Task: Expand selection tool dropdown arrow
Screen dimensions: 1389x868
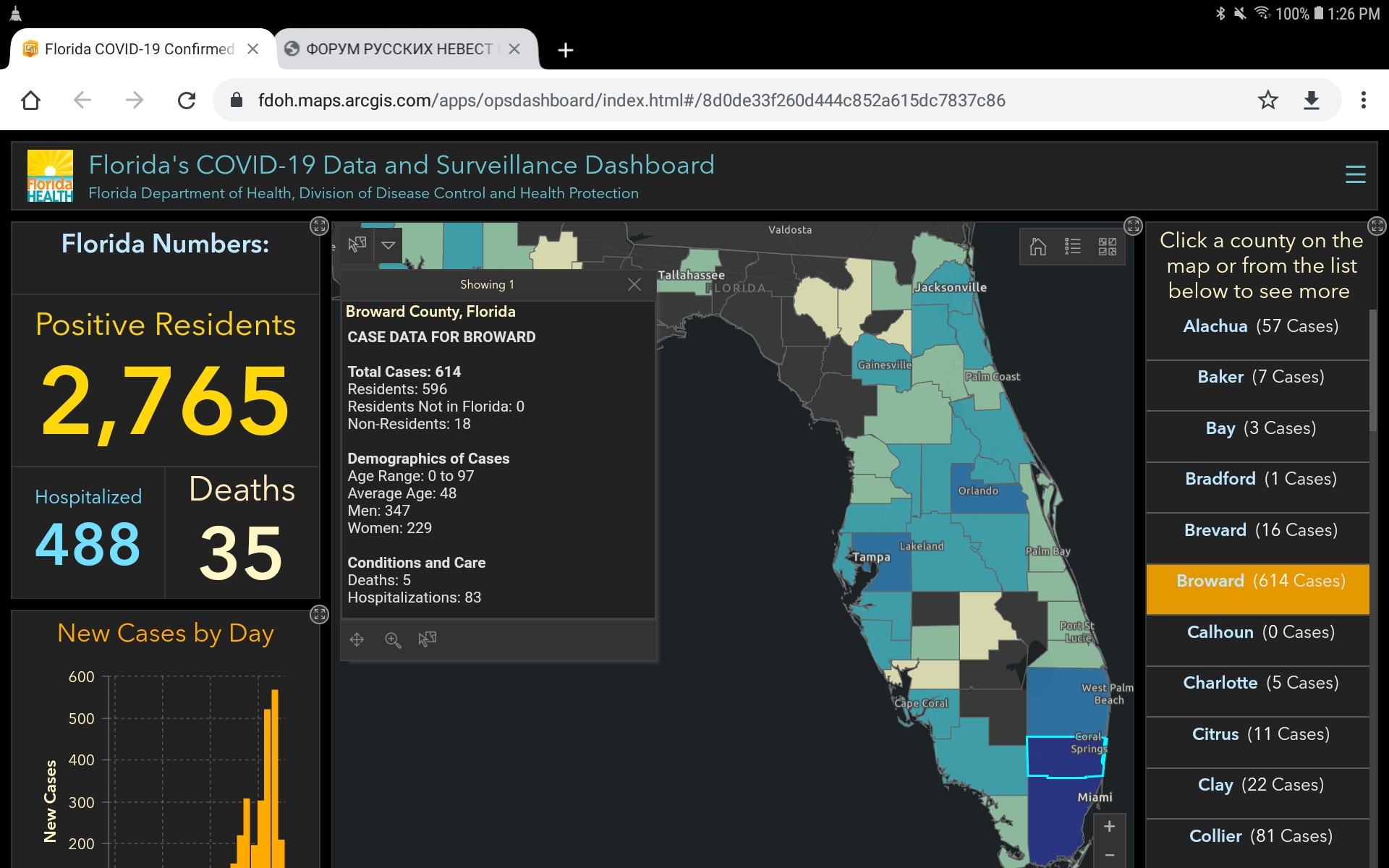Action: pos(388,244)
